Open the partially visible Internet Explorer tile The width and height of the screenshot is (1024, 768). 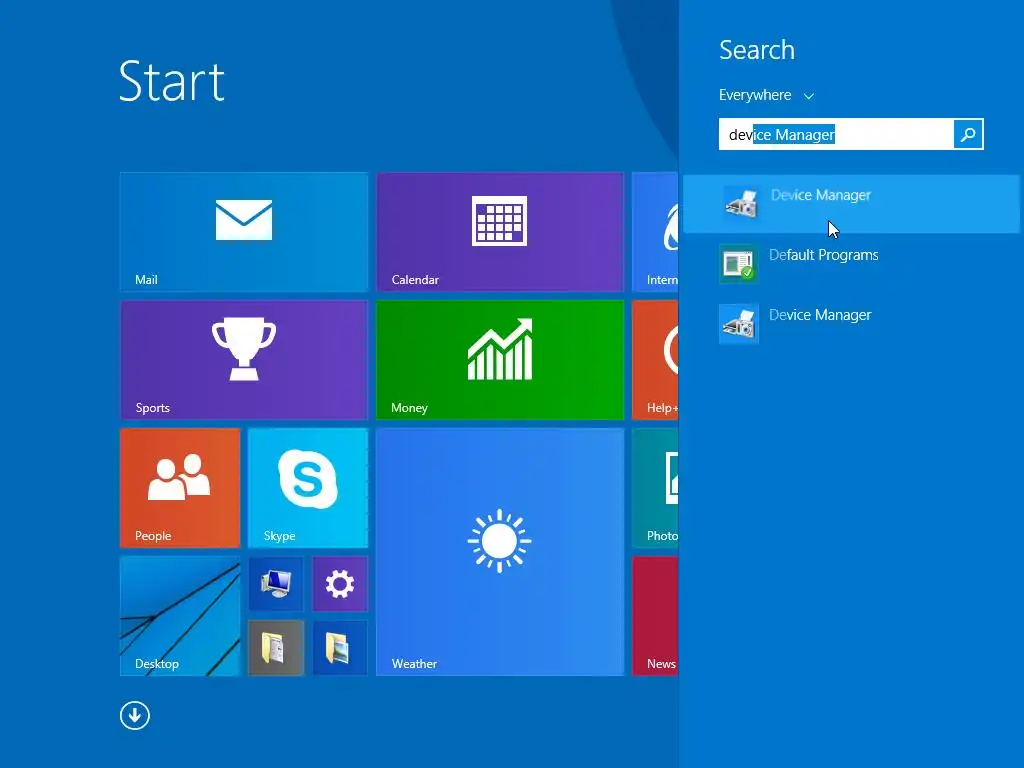pyautogui.click(x=655, y=232)
